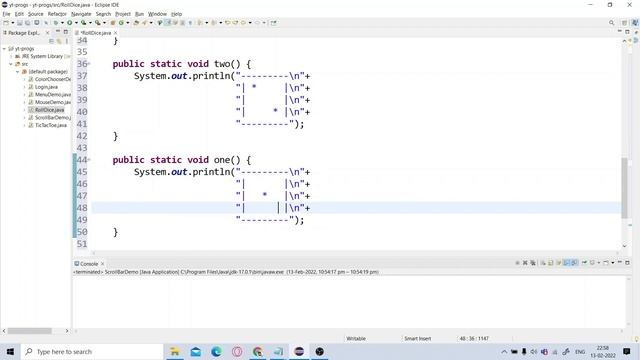Minimize the Console panel

pyautogui.click(x=620, y=262)
